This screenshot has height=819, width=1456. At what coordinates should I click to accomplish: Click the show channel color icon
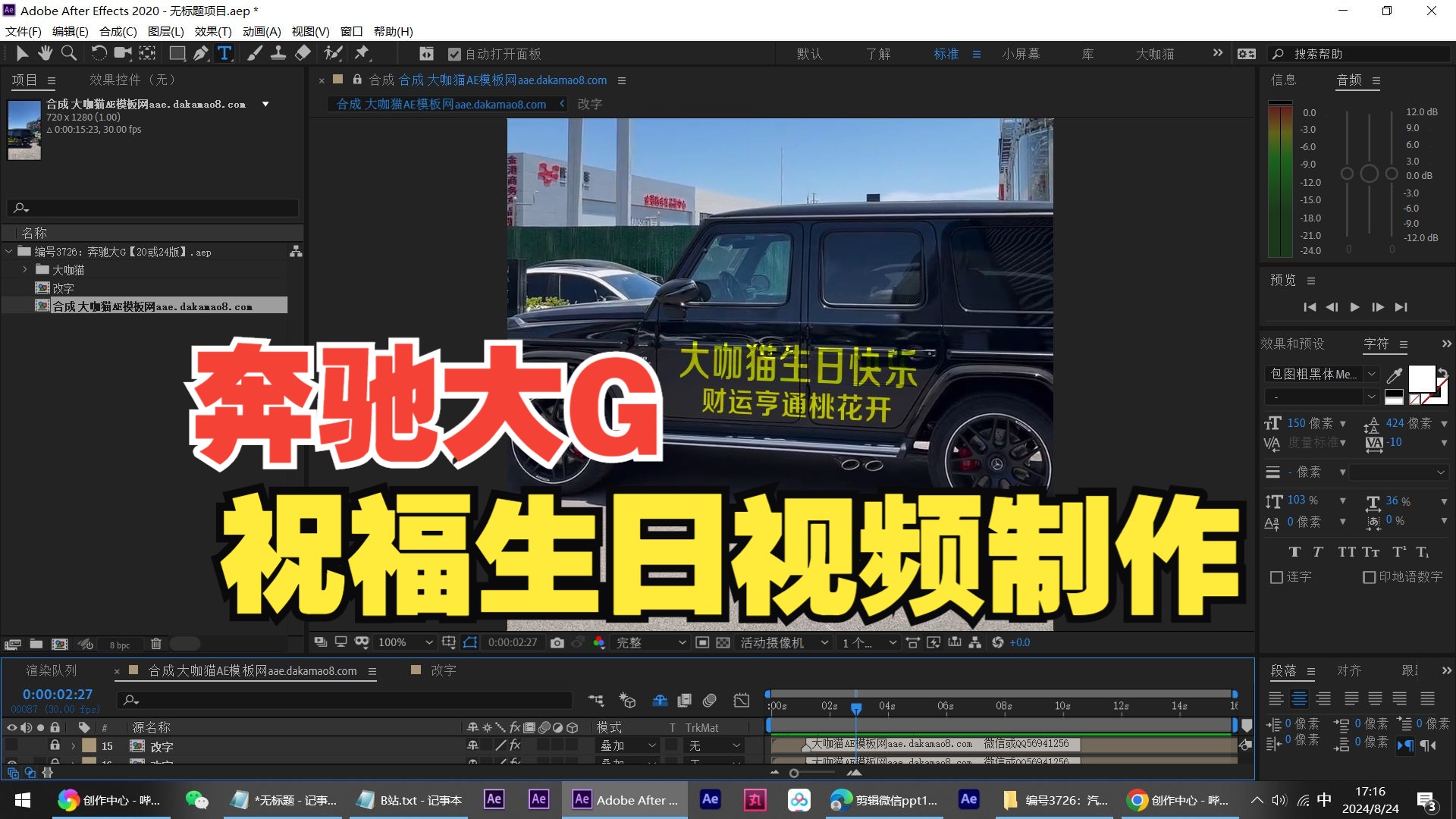pyautogui.click(x=599, y=642)
